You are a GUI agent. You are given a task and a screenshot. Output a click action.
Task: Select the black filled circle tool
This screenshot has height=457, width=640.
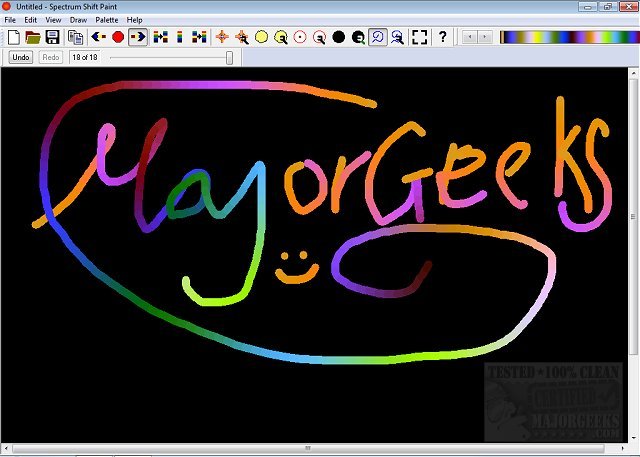(x=338, y=37)
